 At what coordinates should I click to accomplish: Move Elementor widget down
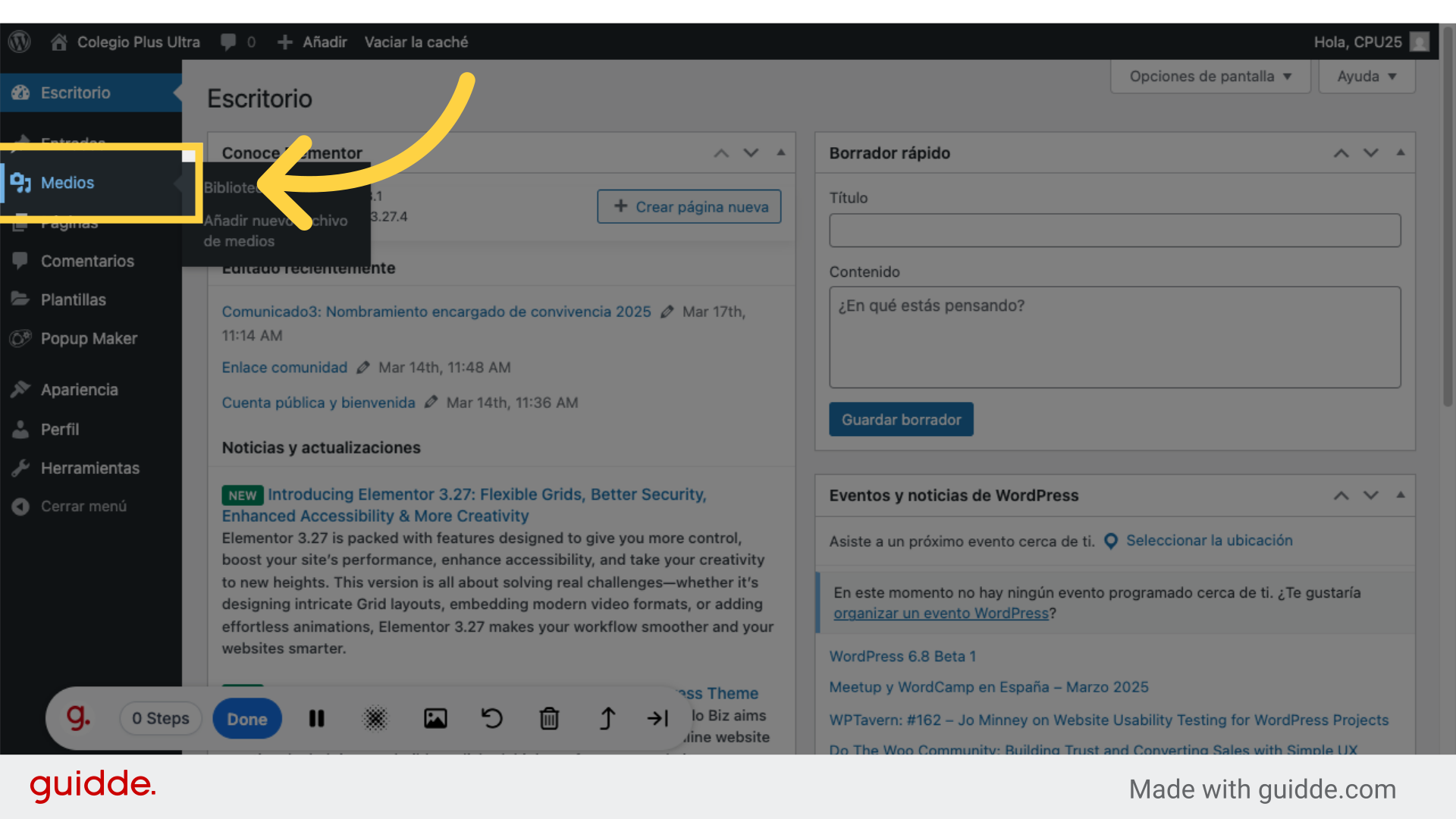coord(751,153)
